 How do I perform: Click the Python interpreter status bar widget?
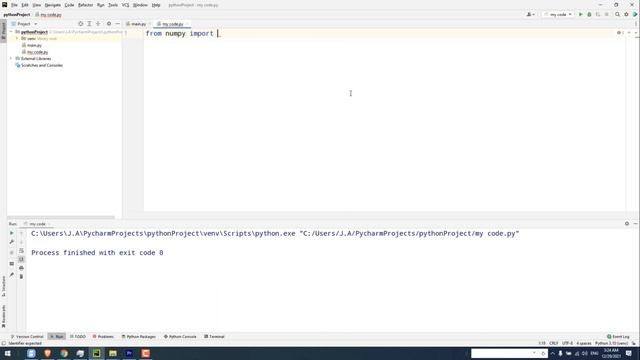tap(611, 343)
